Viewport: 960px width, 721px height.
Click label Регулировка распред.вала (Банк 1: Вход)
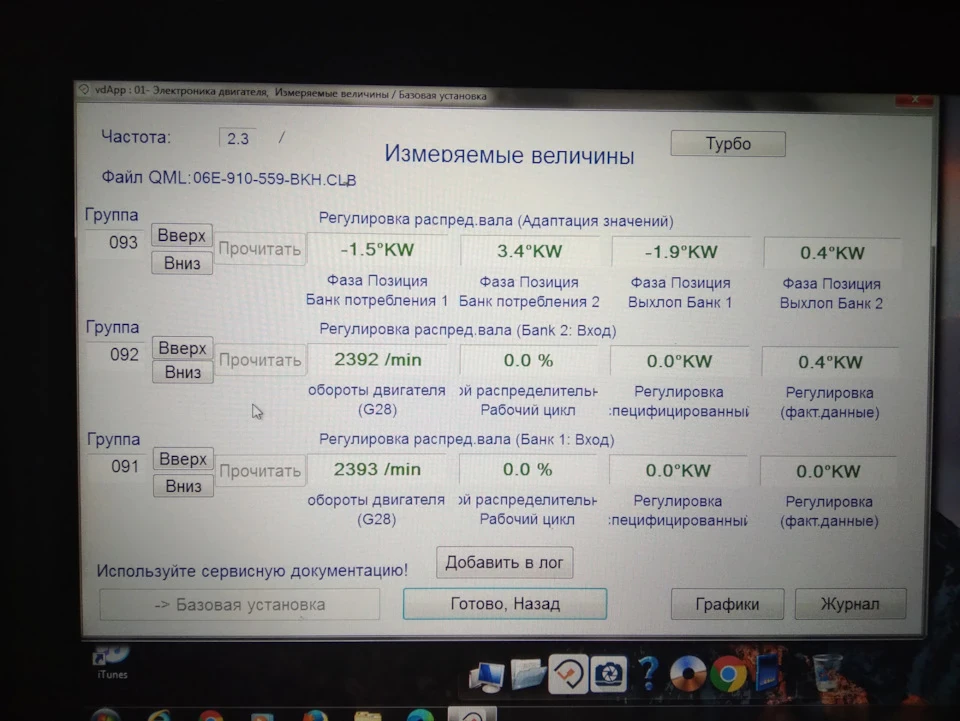coord(467,439)
